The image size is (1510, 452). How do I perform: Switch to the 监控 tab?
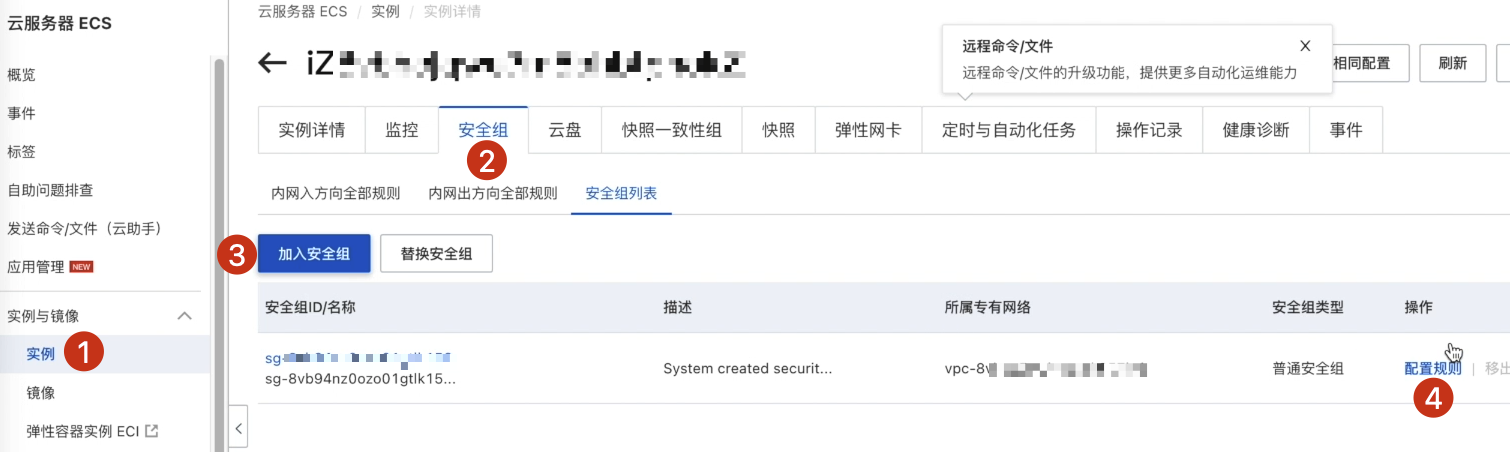[x=402, y=130]
